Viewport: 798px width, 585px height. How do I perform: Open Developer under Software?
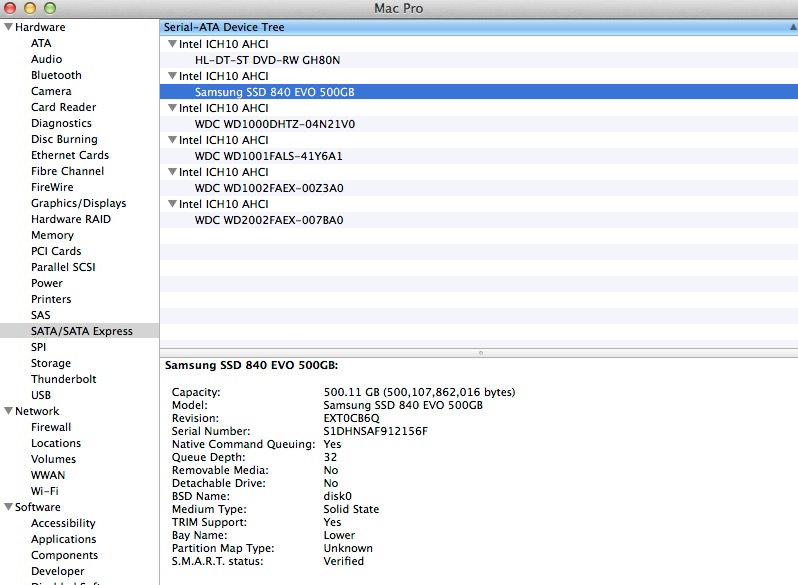pyautogui.click(x=58, y=571)
